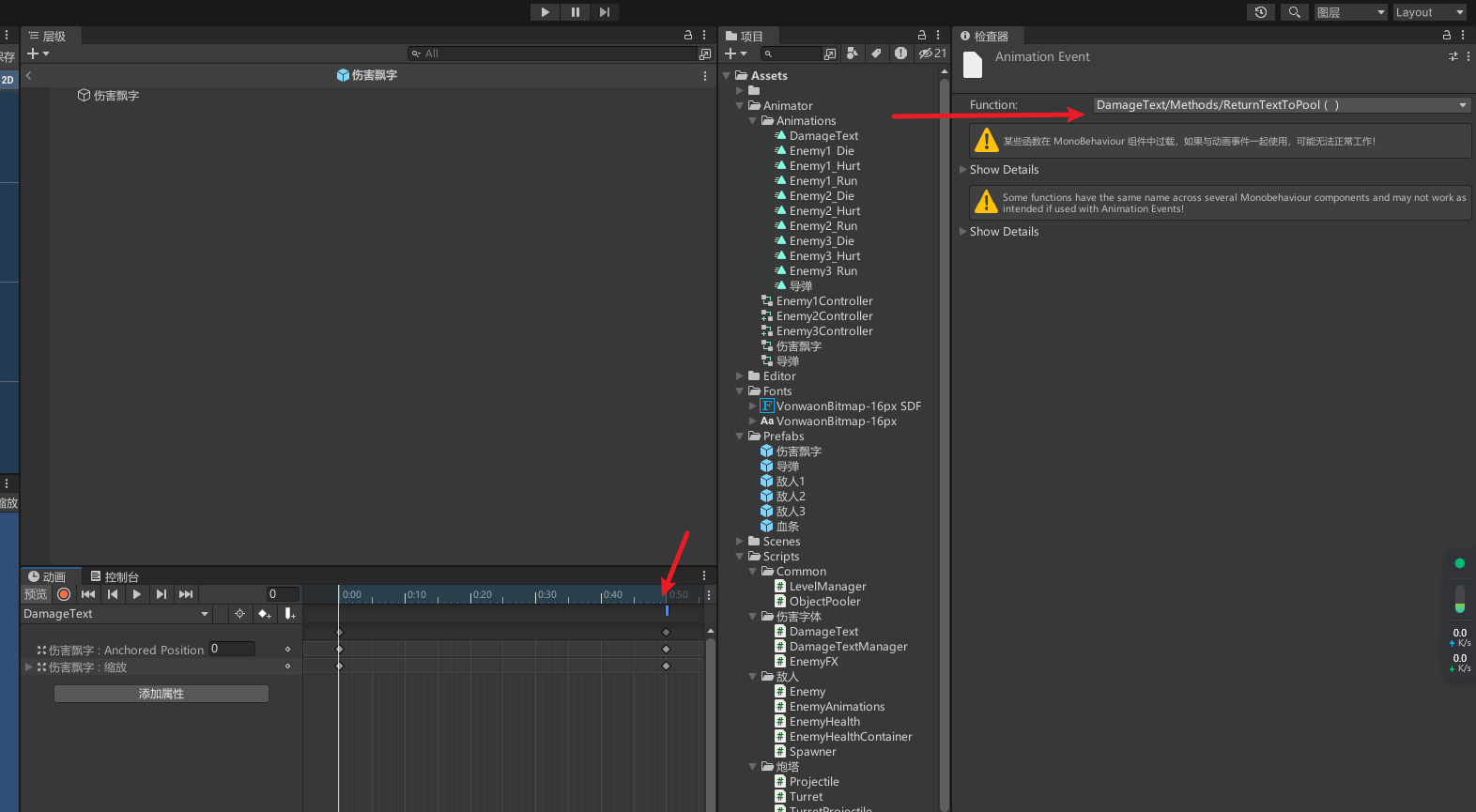Click the back arrow in prefab header
1476x812 pixels.
pos(28,75)
